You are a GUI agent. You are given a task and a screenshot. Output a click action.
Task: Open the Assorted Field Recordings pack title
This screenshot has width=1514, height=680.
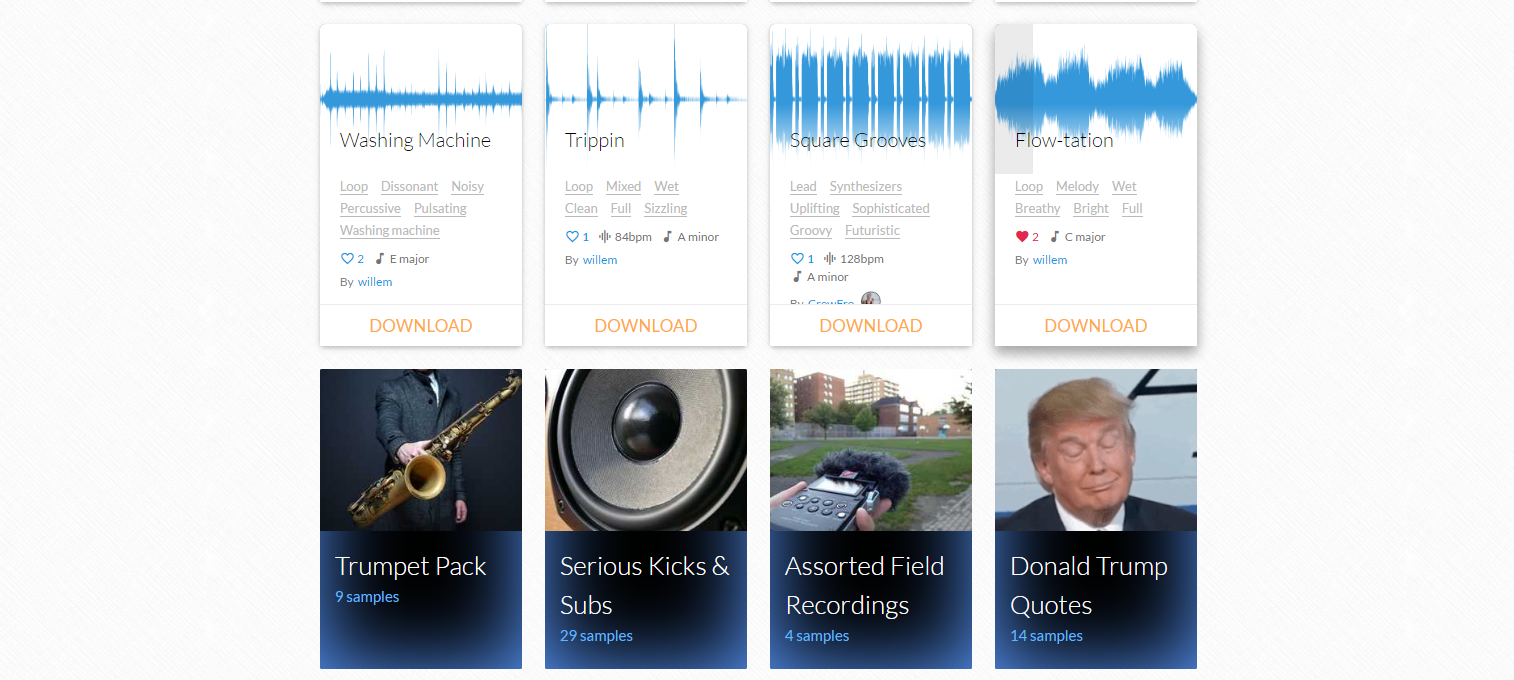coord(865,586)
